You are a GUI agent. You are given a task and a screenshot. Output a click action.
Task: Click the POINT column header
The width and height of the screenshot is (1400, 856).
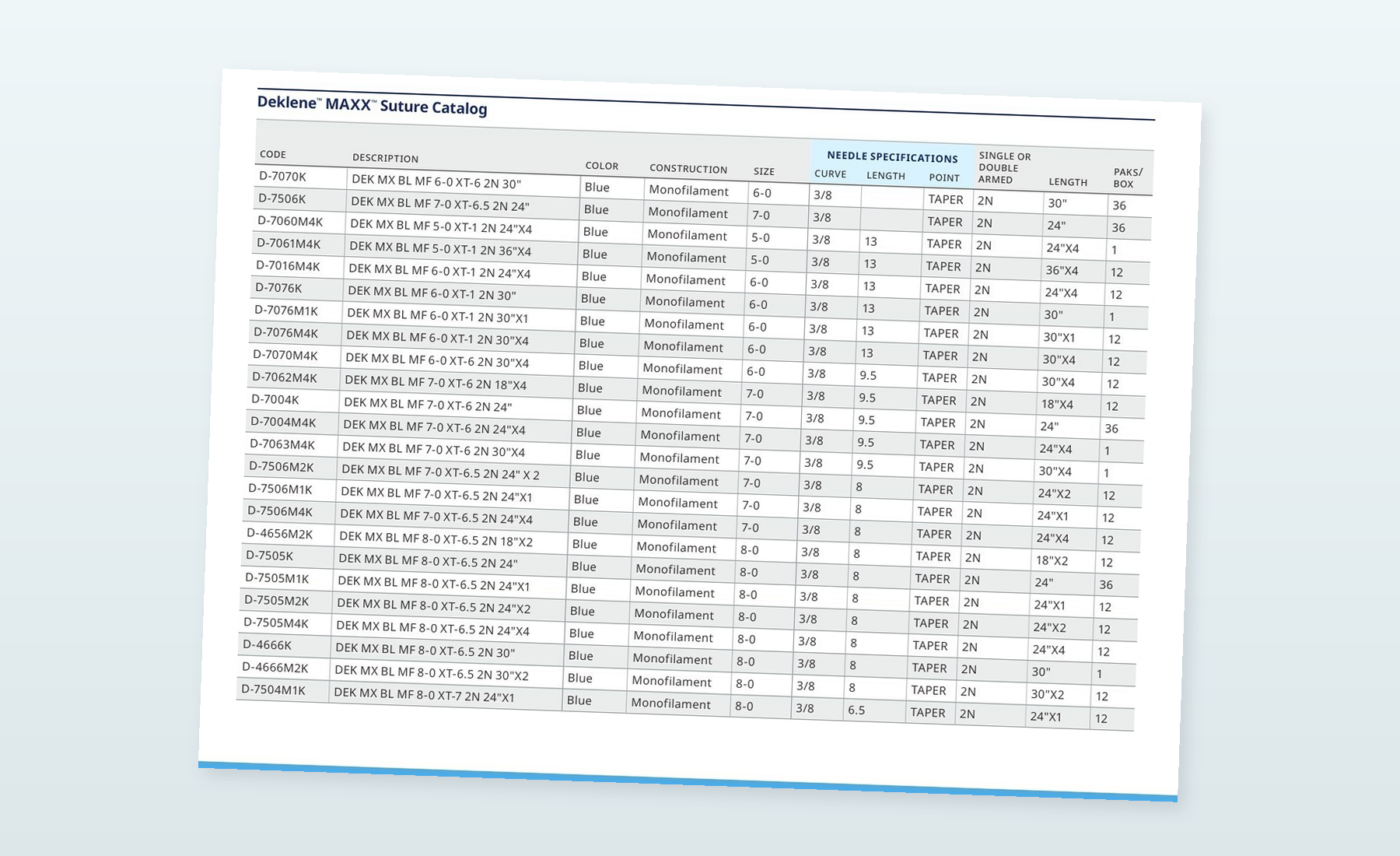[x=944, y=177]
